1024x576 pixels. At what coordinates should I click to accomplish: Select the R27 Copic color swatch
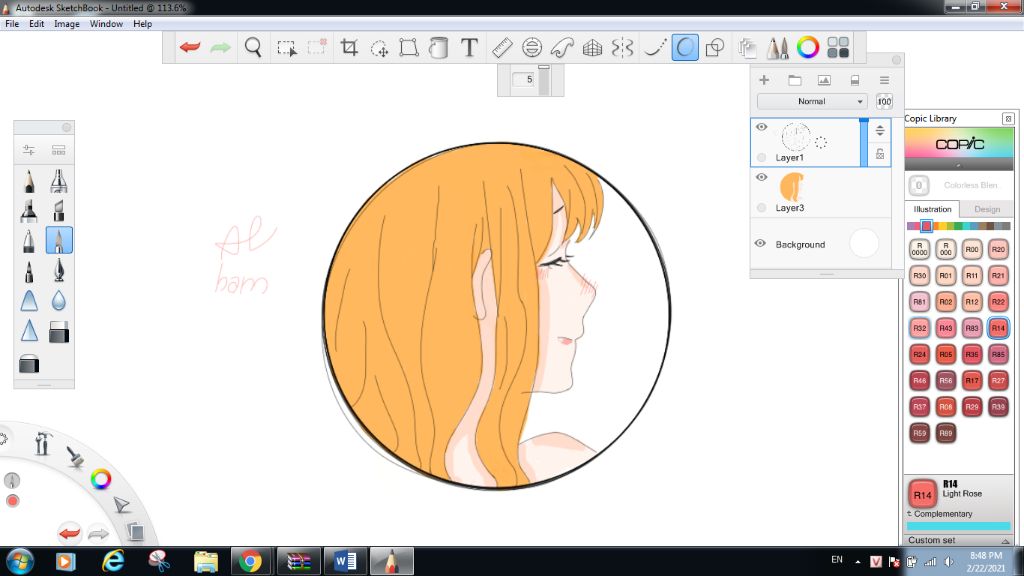[998, 380]
